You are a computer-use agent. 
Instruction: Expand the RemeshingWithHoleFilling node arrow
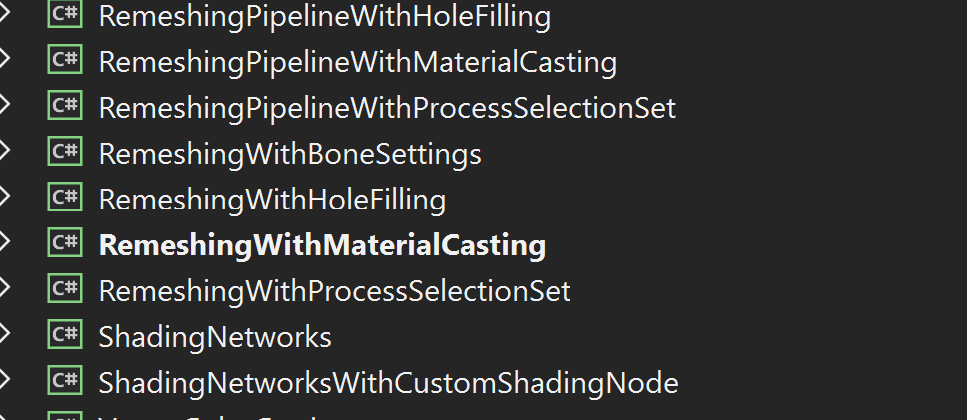coord(5,196)
